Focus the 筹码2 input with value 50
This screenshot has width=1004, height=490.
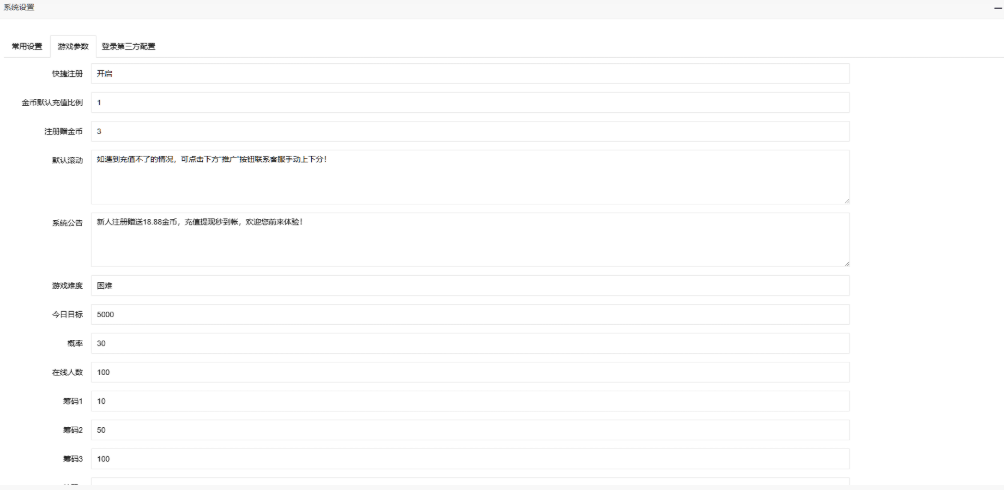click(x=470, y=430)
